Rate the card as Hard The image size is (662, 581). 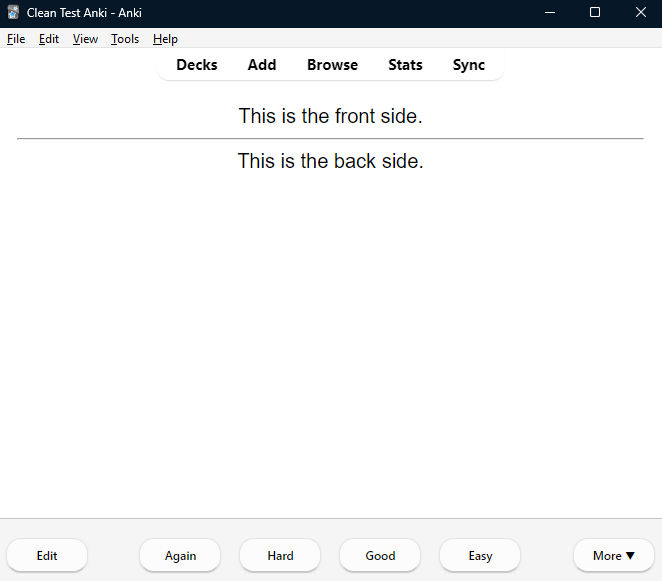pyautogui.click(x=280, y=556)
